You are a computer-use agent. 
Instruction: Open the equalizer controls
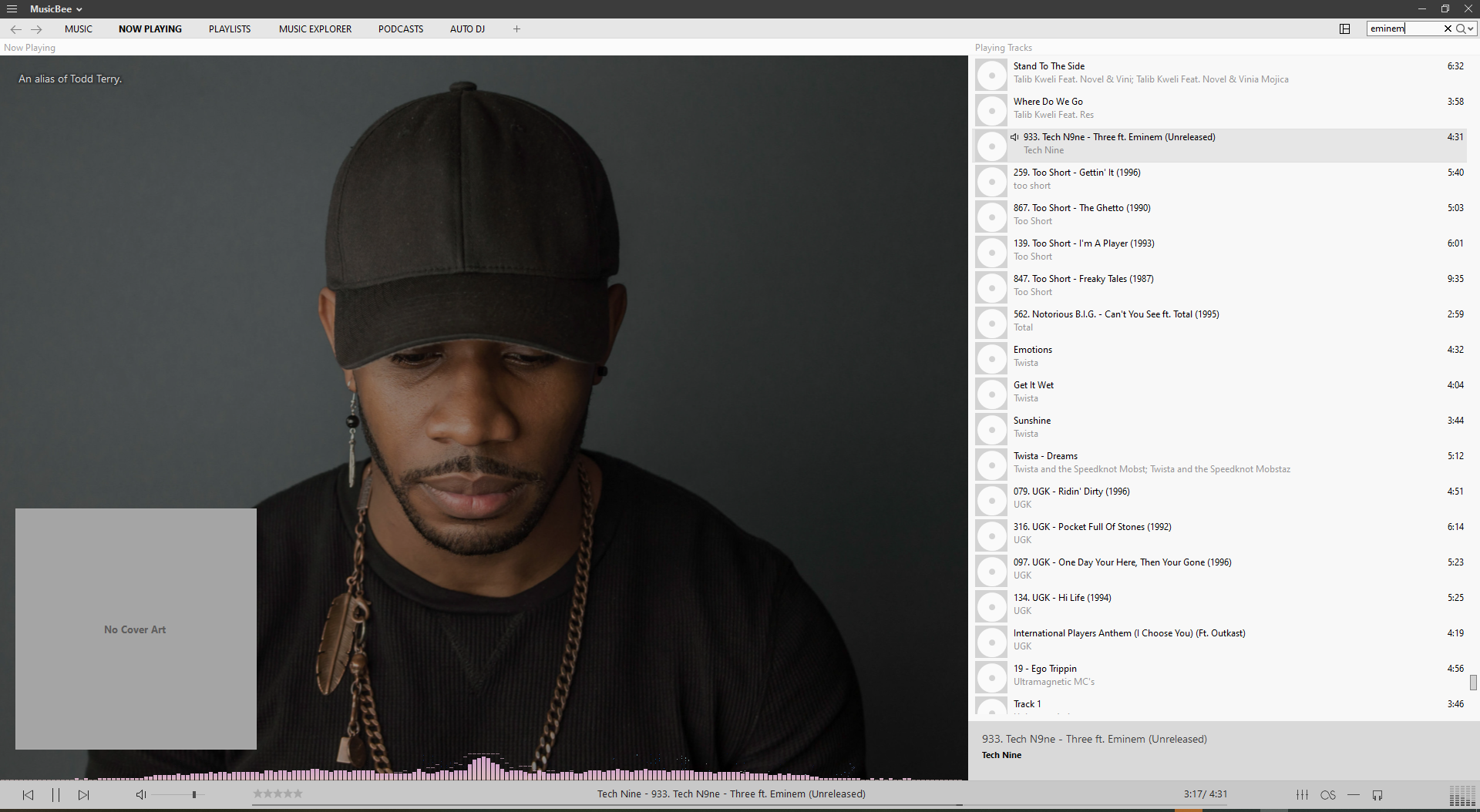coord(1302,794)
